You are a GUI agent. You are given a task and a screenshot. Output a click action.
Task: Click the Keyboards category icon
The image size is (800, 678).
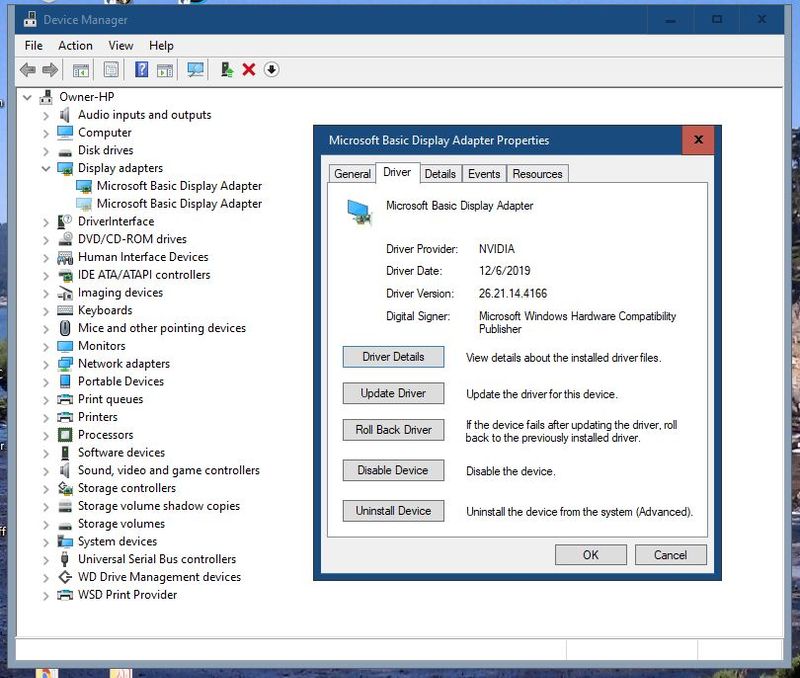[65, 310]
